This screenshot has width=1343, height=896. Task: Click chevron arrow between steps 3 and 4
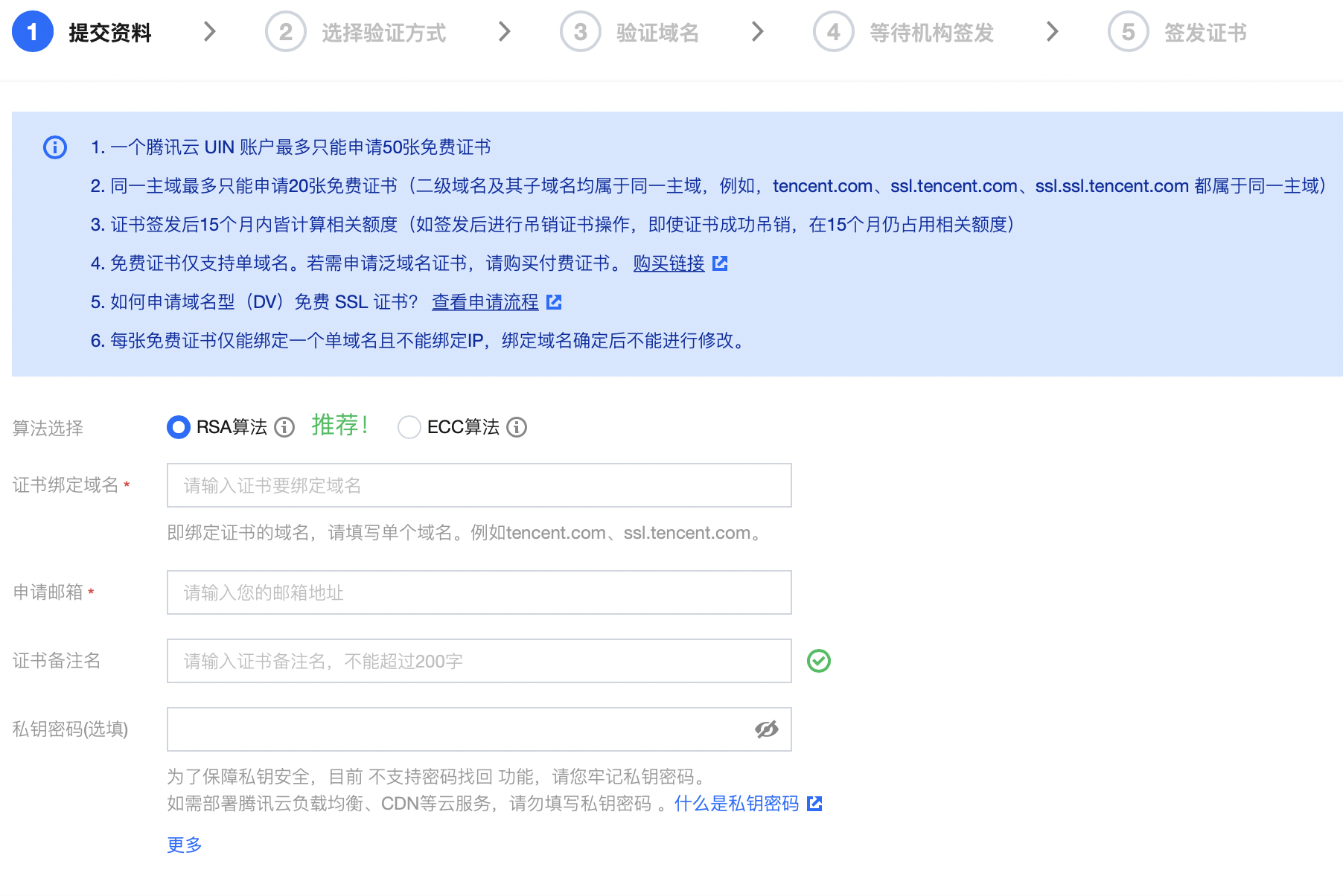coord(758,31)
